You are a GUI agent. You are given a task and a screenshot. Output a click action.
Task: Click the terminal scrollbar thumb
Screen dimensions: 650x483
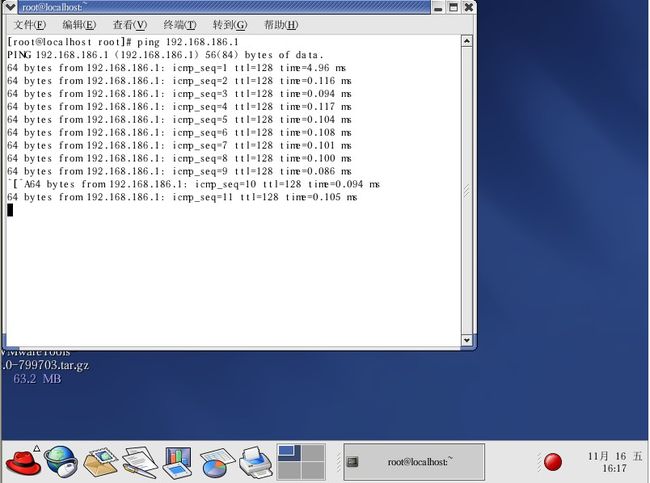click(x=467, y=190)
